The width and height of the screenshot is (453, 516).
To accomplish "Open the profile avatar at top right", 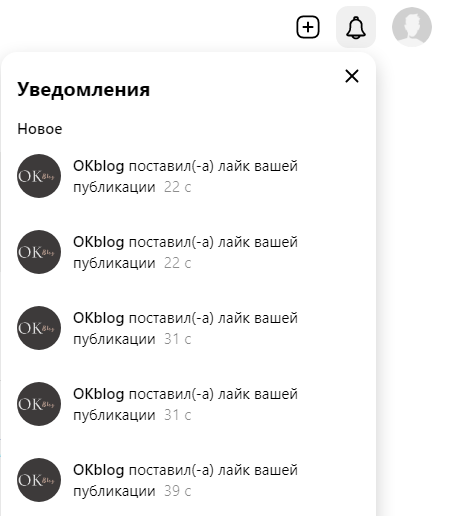I will [412, 27].
